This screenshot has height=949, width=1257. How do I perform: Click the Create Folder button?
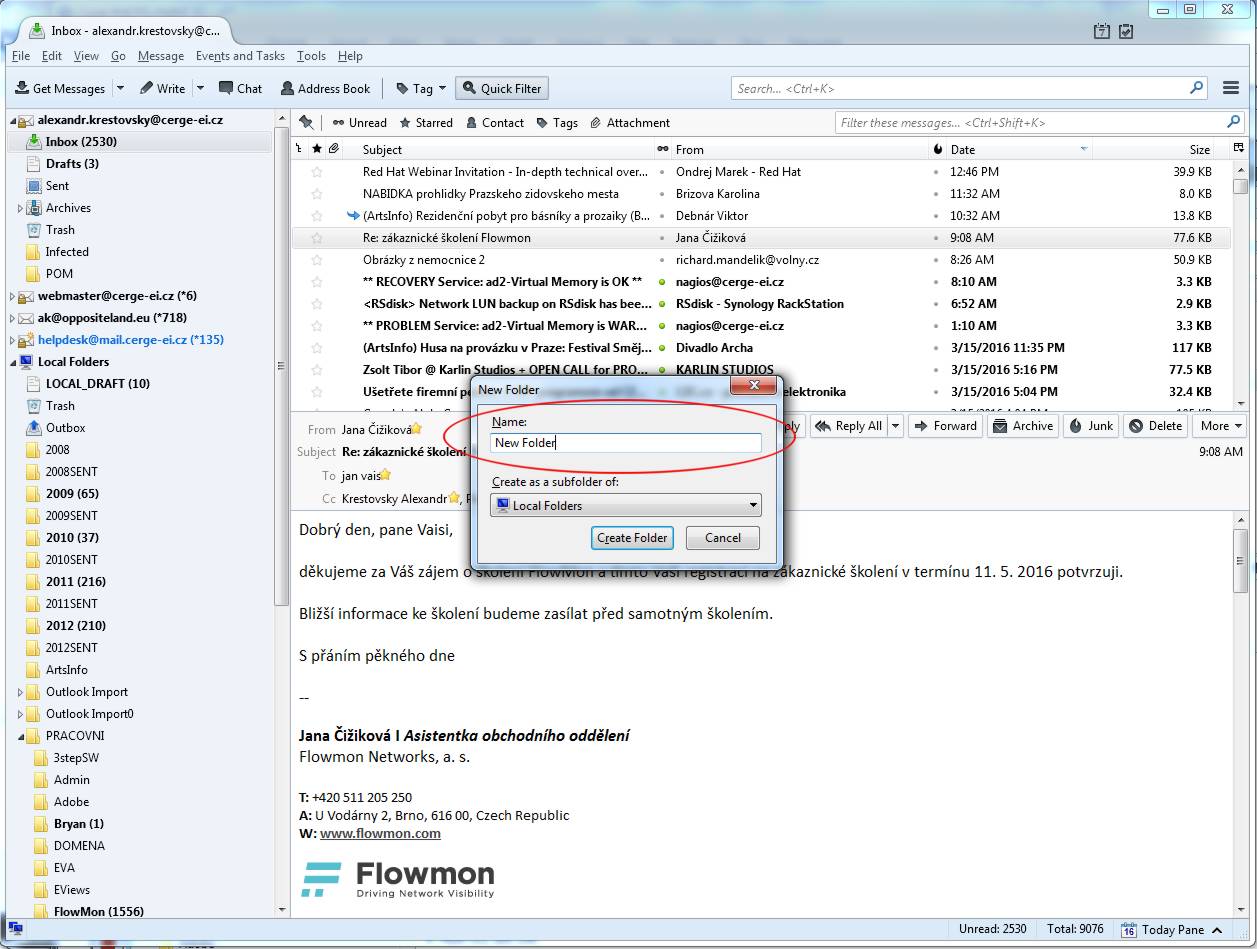coord(632,538)
